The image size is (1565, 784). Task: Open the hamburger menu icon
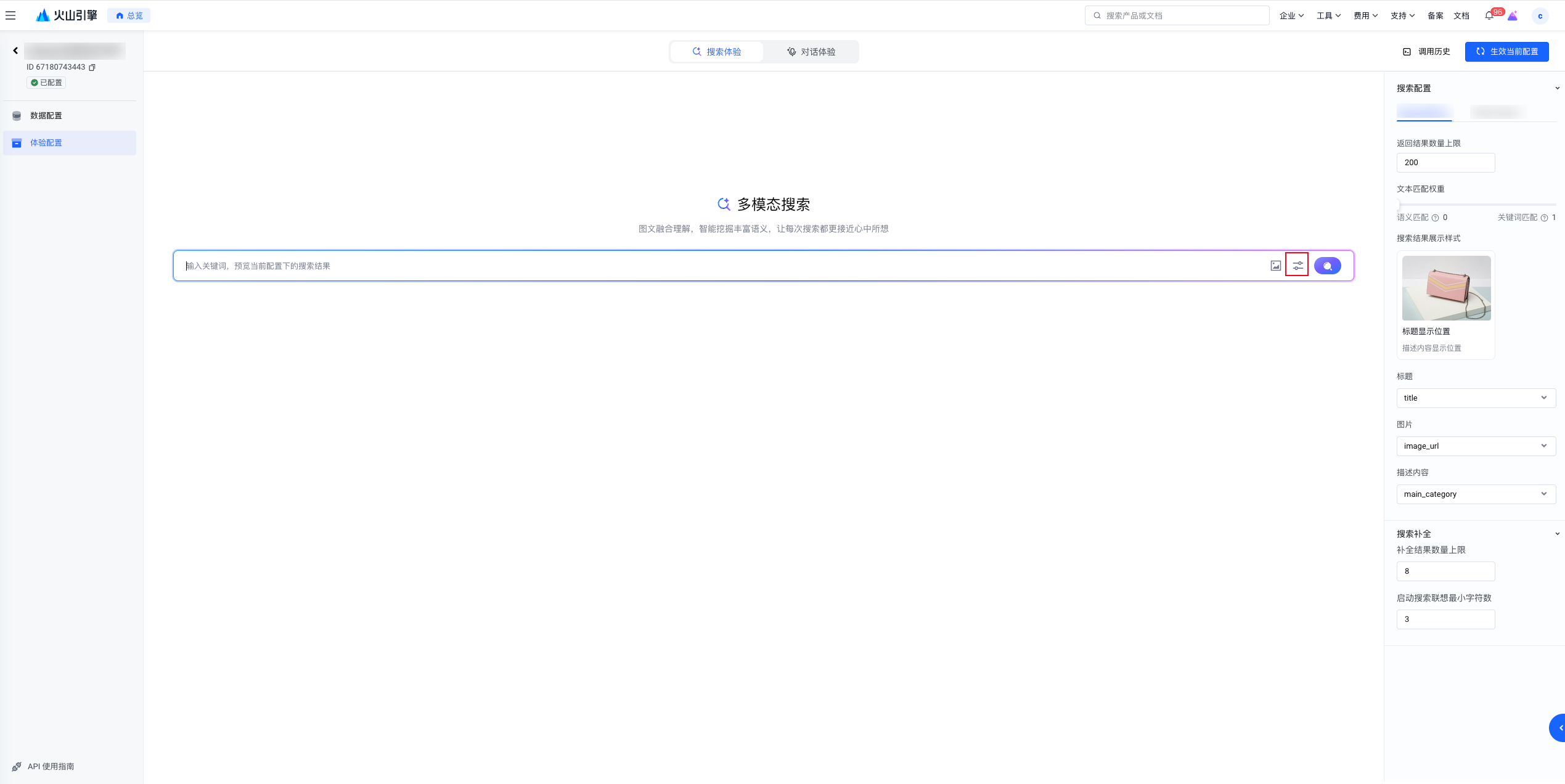(10, 15)
